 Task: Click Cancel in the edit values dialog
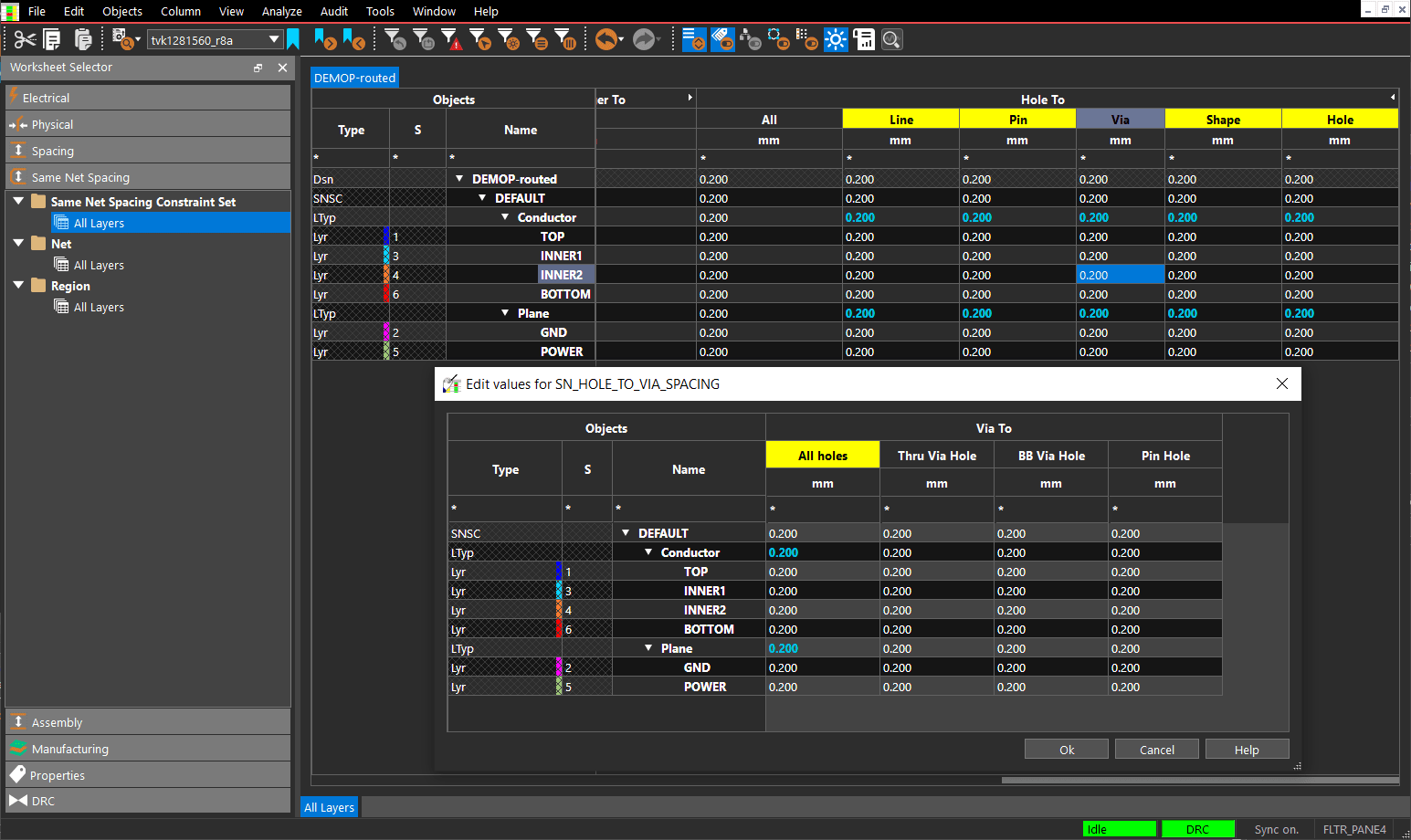point(1157,750)
